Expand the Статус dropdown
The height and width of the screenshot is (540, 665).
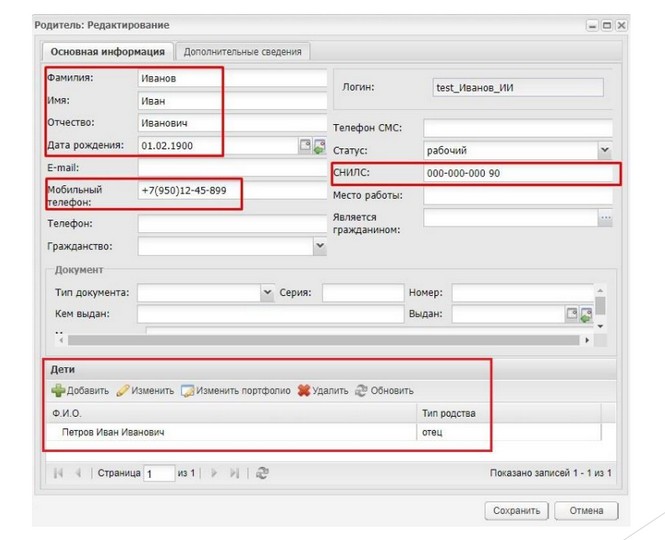(605, 151)
